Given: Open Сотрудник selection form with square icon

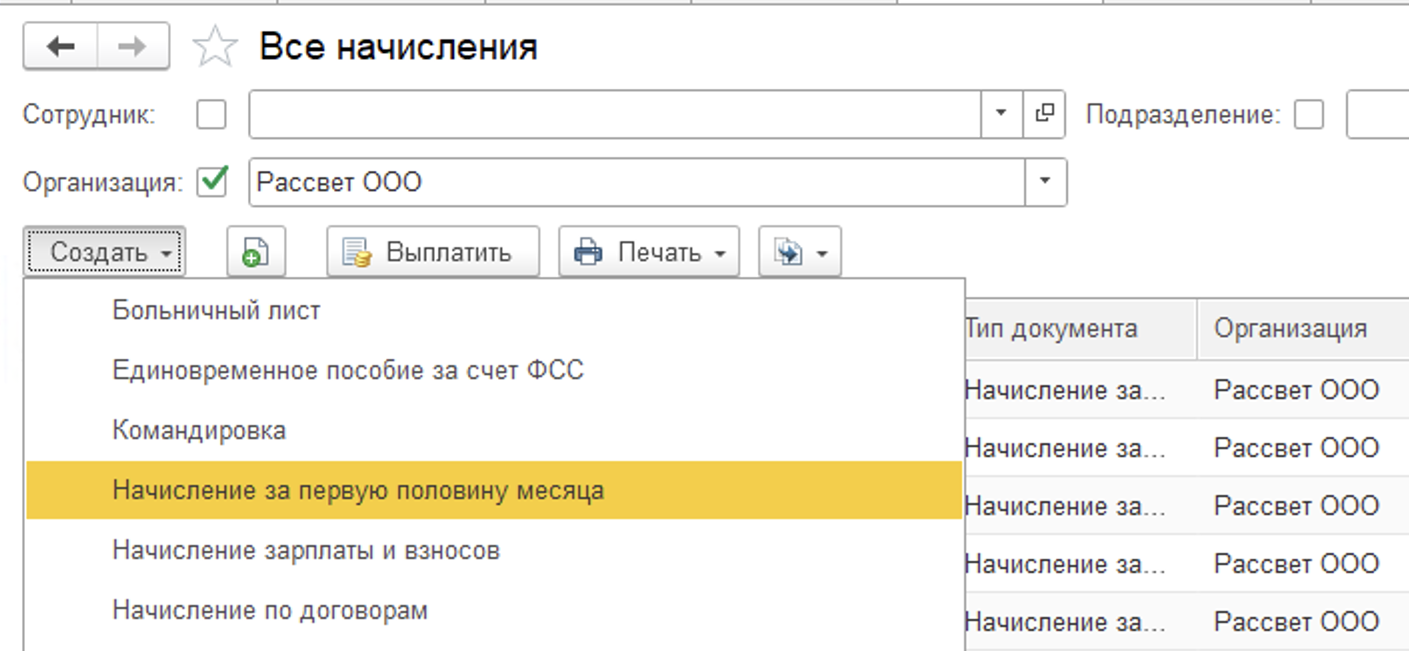Looking at the screenshot, I should coord(1045,114).
